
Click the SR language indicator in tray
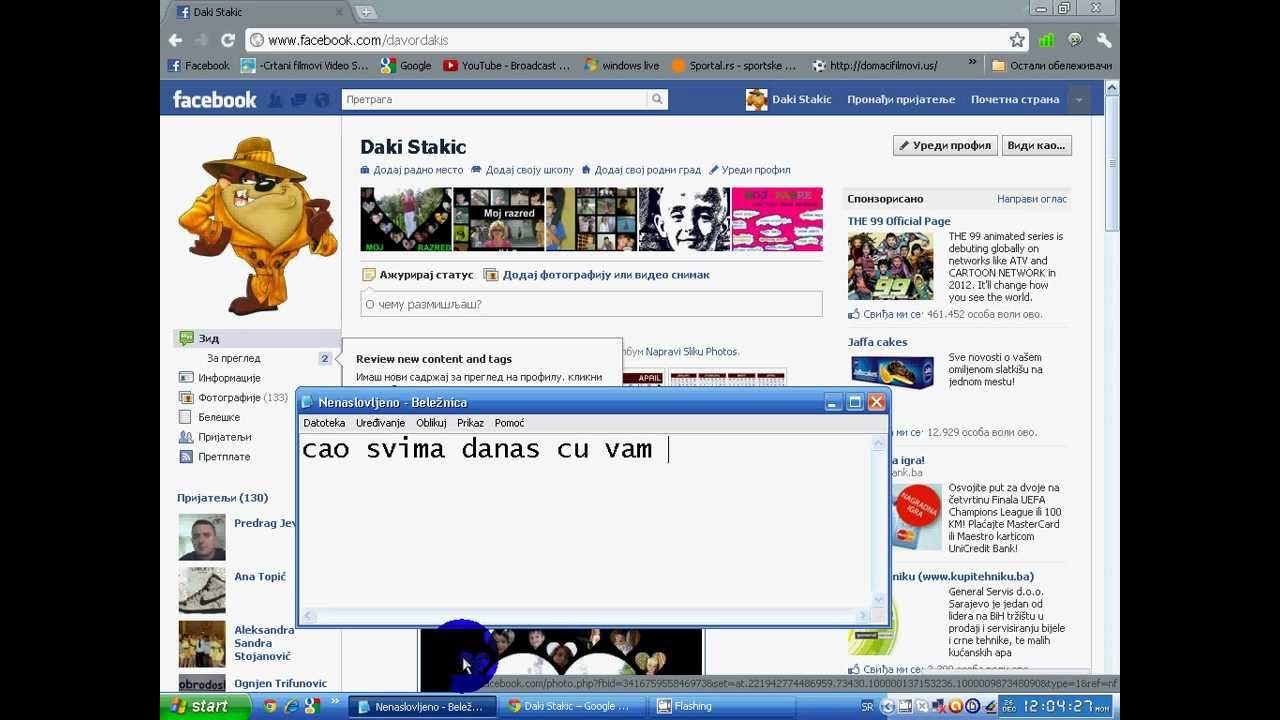point(867,706)
